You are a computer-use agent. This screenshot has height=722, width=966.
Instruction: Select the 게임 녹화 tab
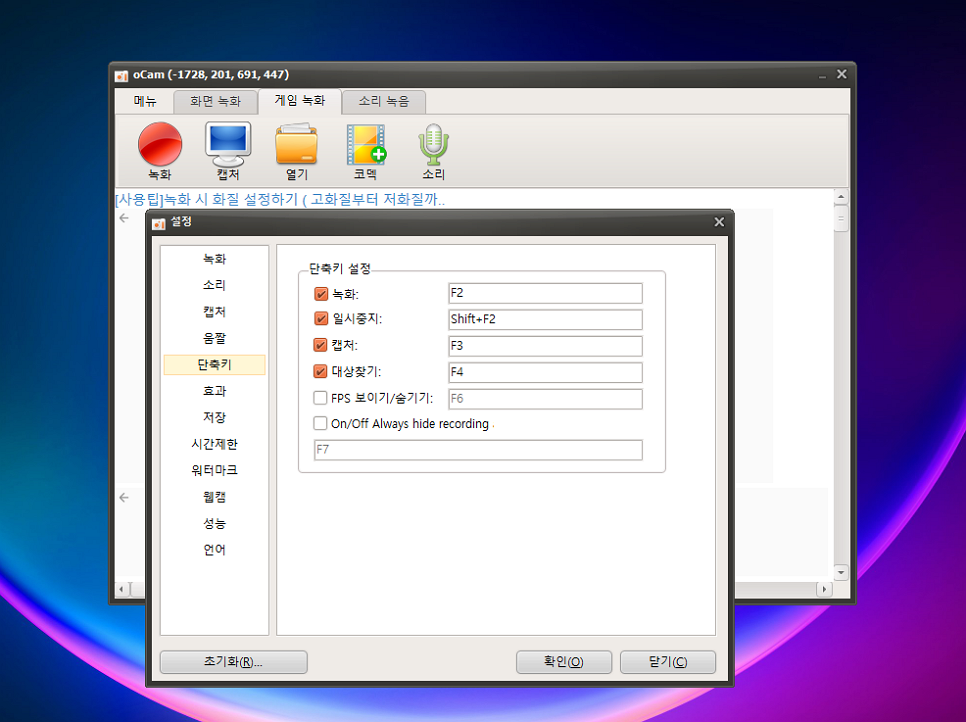click(x=299, y=100)
